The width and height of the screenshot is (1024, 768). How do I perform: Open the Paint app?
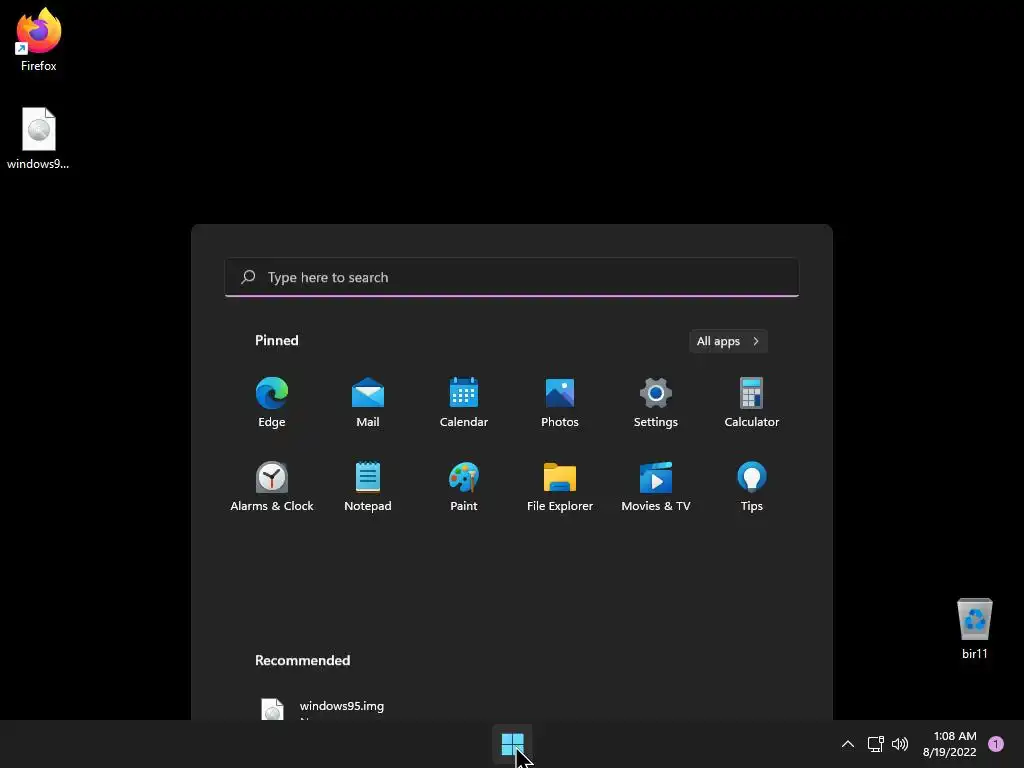464,486
